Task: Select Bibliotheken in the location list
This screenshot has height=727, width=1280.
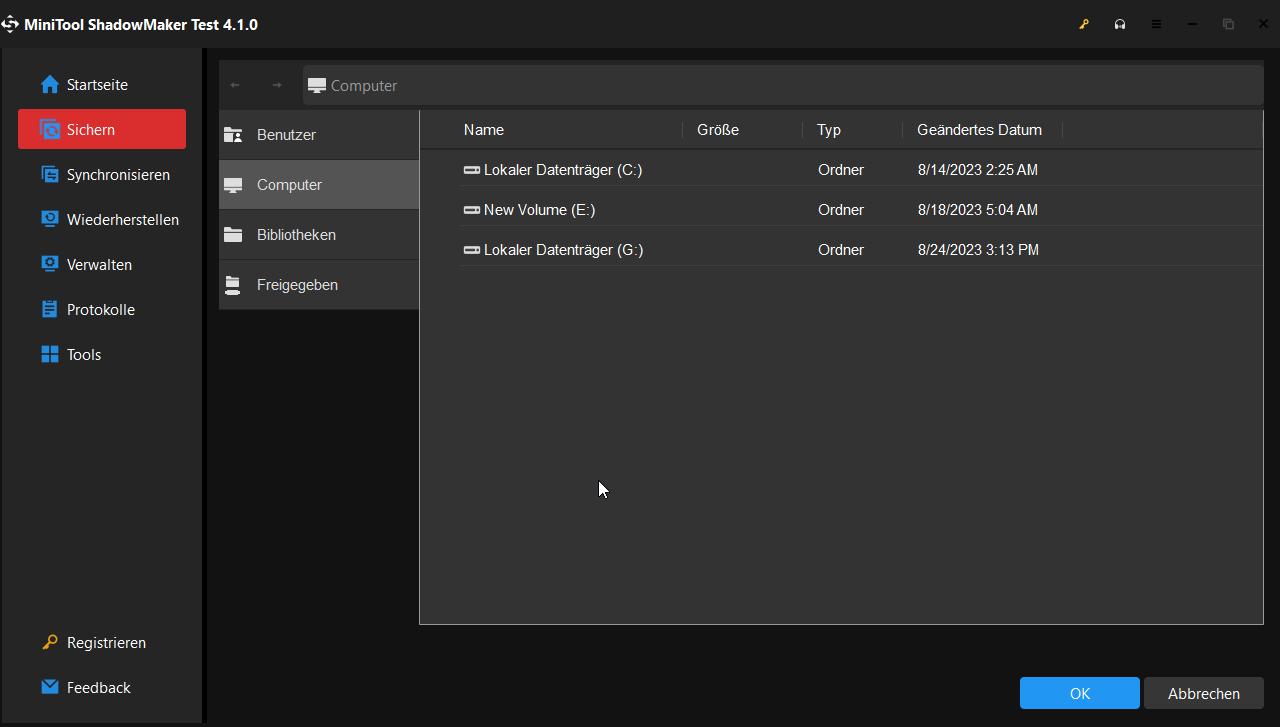Action: (319, 235)
